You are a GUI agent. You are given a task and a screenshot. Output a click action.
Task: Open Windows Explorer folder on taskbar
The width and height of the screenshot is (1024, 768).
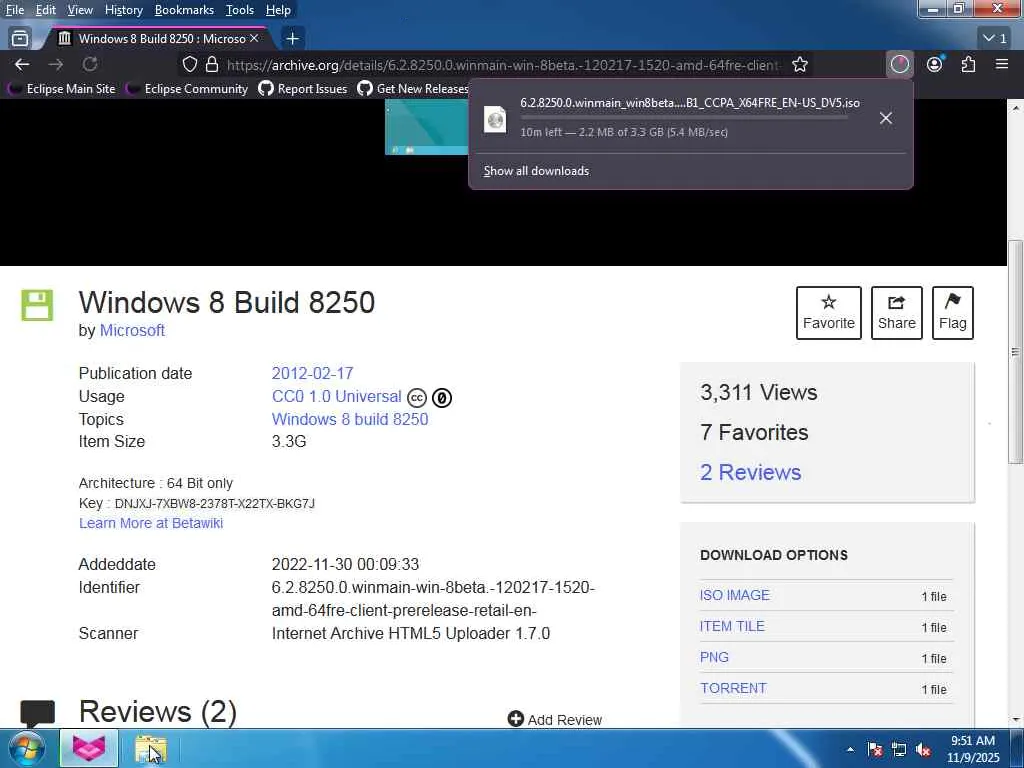coord(151,748)
